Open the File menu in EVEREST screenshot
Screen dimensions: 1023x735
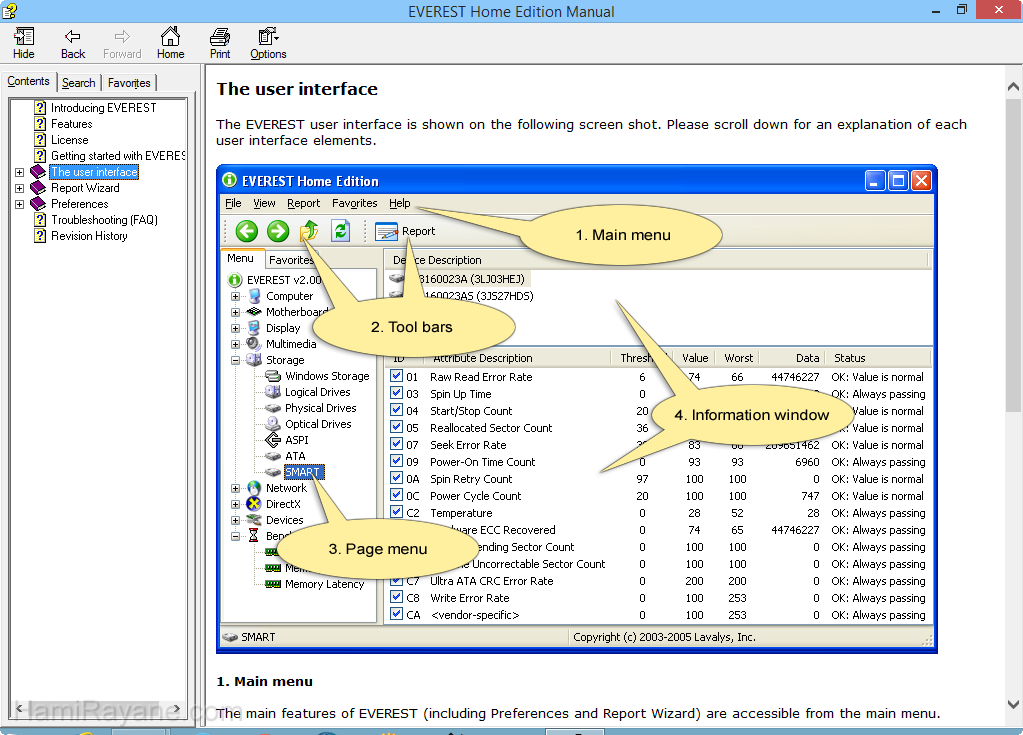[x=233, y=203]
